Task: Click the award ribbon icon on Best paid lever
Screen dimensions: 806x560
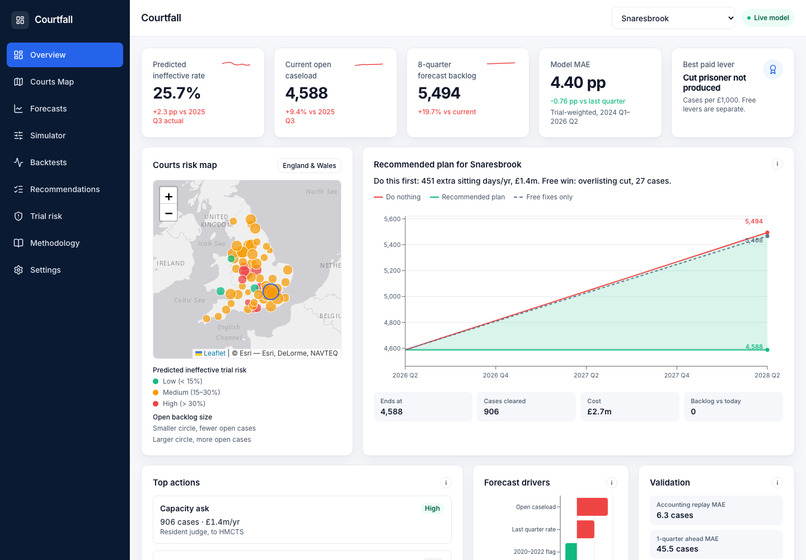Action: click(x=773, y=69)
